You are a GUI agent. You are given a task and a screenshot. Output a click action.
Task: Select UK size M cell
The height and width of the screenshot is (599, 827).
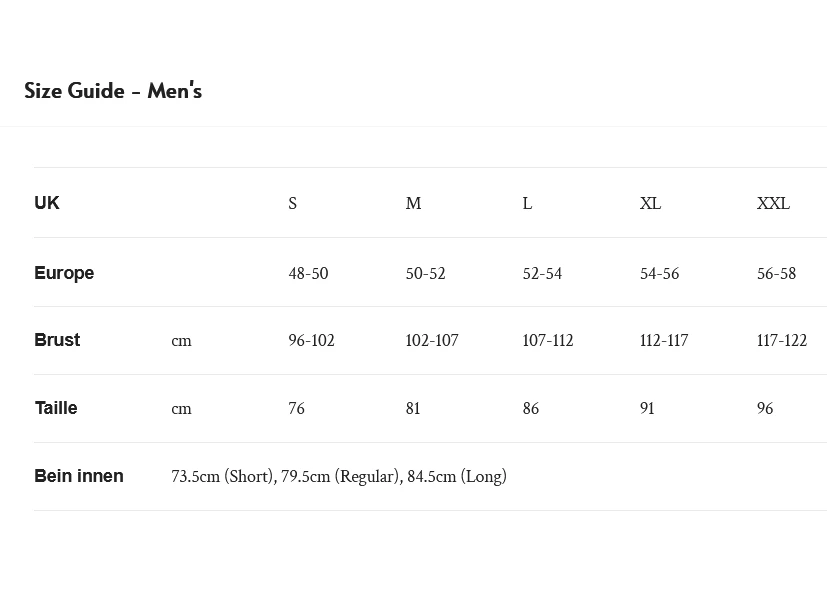413,203
